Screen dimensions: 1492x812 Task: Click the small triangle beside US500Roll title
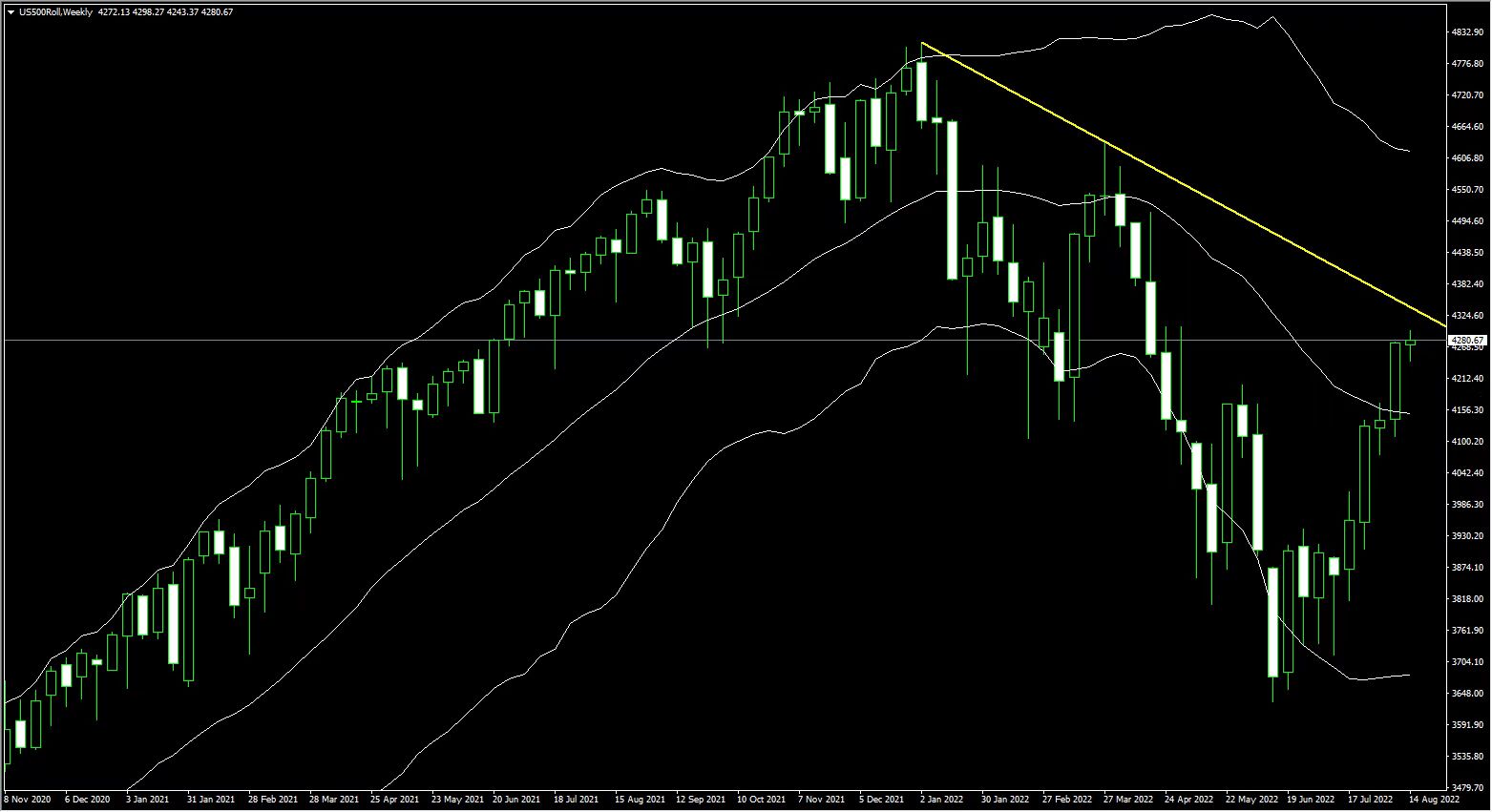(11, 12)
